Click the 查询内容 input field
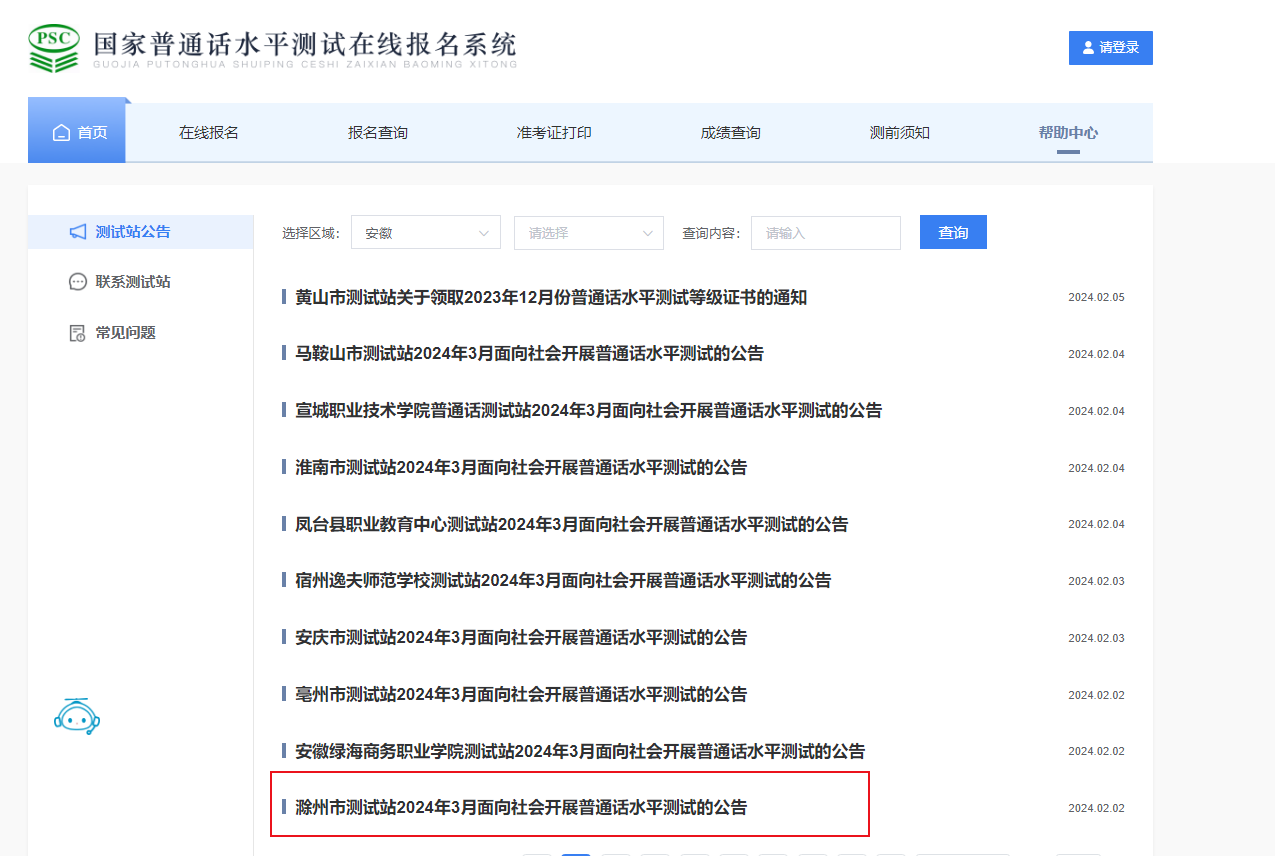1275x856 pixels. 826,233
